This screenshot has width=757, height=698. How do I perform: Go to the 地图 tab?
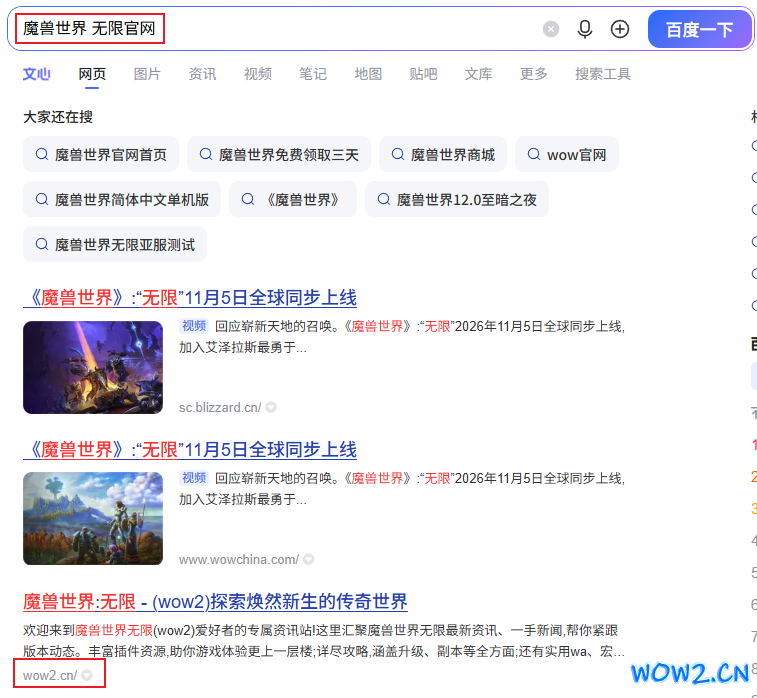[x=368, y=74]
